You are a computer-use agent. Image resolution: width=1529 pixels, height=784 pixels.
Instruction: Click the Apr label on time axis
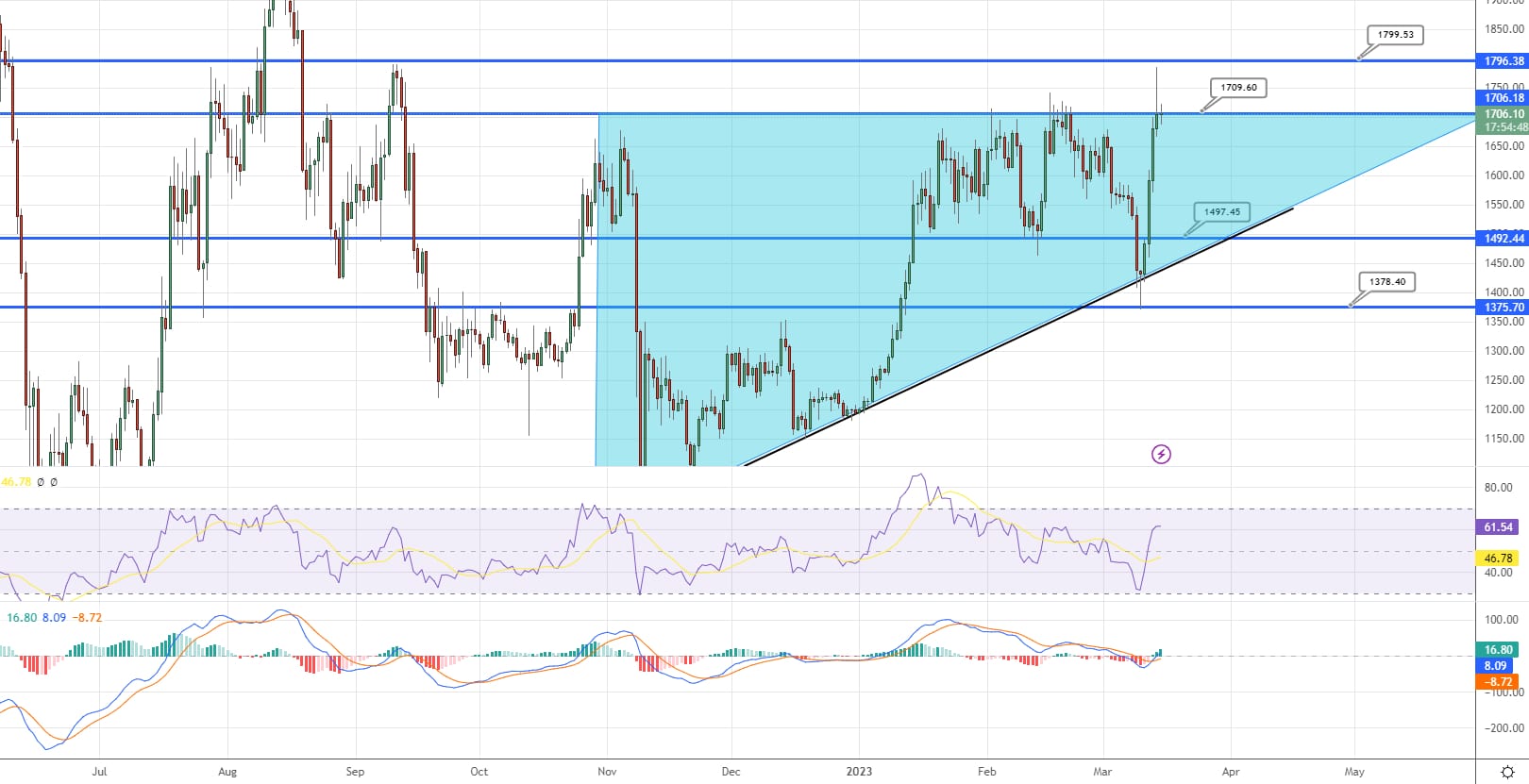point(1231,772)
